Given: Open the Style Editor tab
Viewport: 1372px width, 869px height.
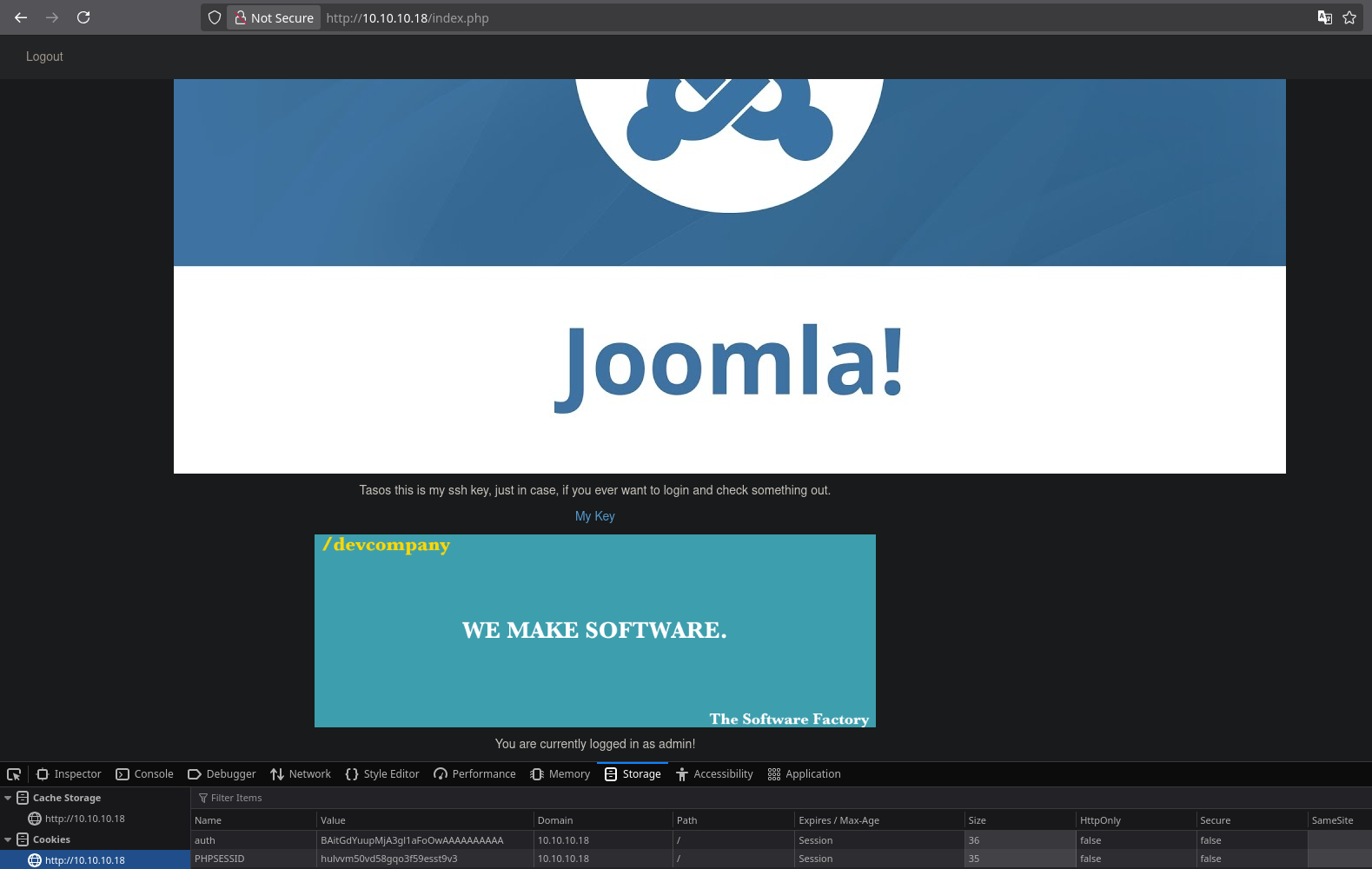Looking at the screenshot, I should 382,774.
